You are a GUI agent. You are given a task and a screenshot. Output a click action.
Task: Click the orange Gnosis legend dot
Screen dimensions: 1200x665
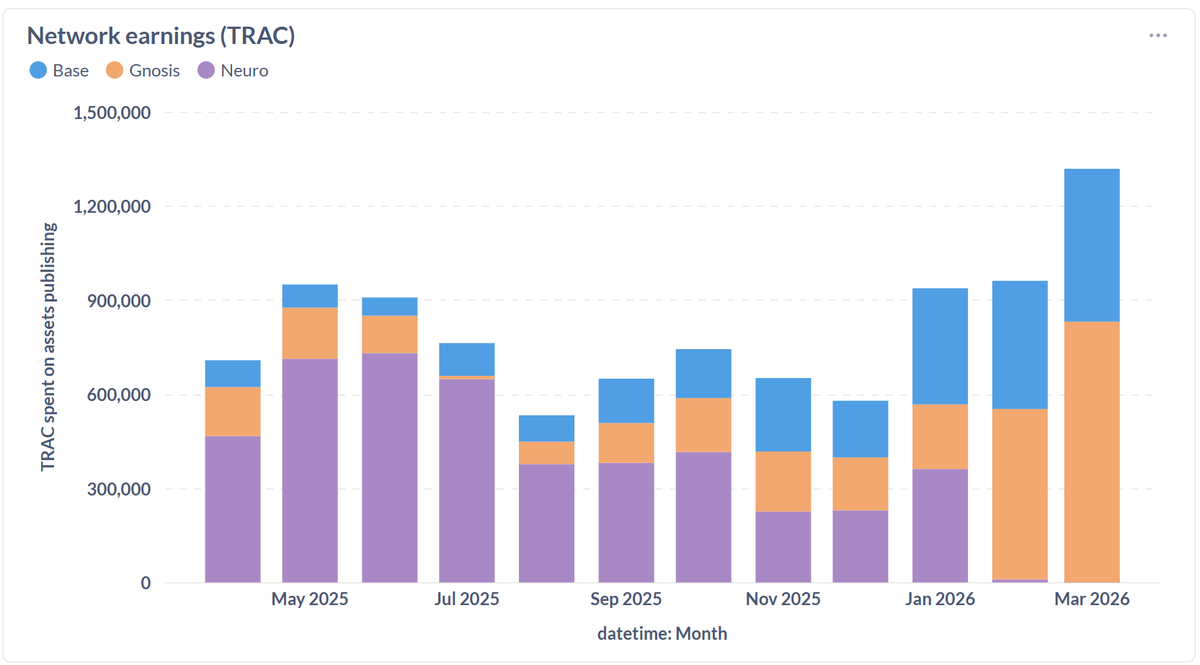click(113, 70)
